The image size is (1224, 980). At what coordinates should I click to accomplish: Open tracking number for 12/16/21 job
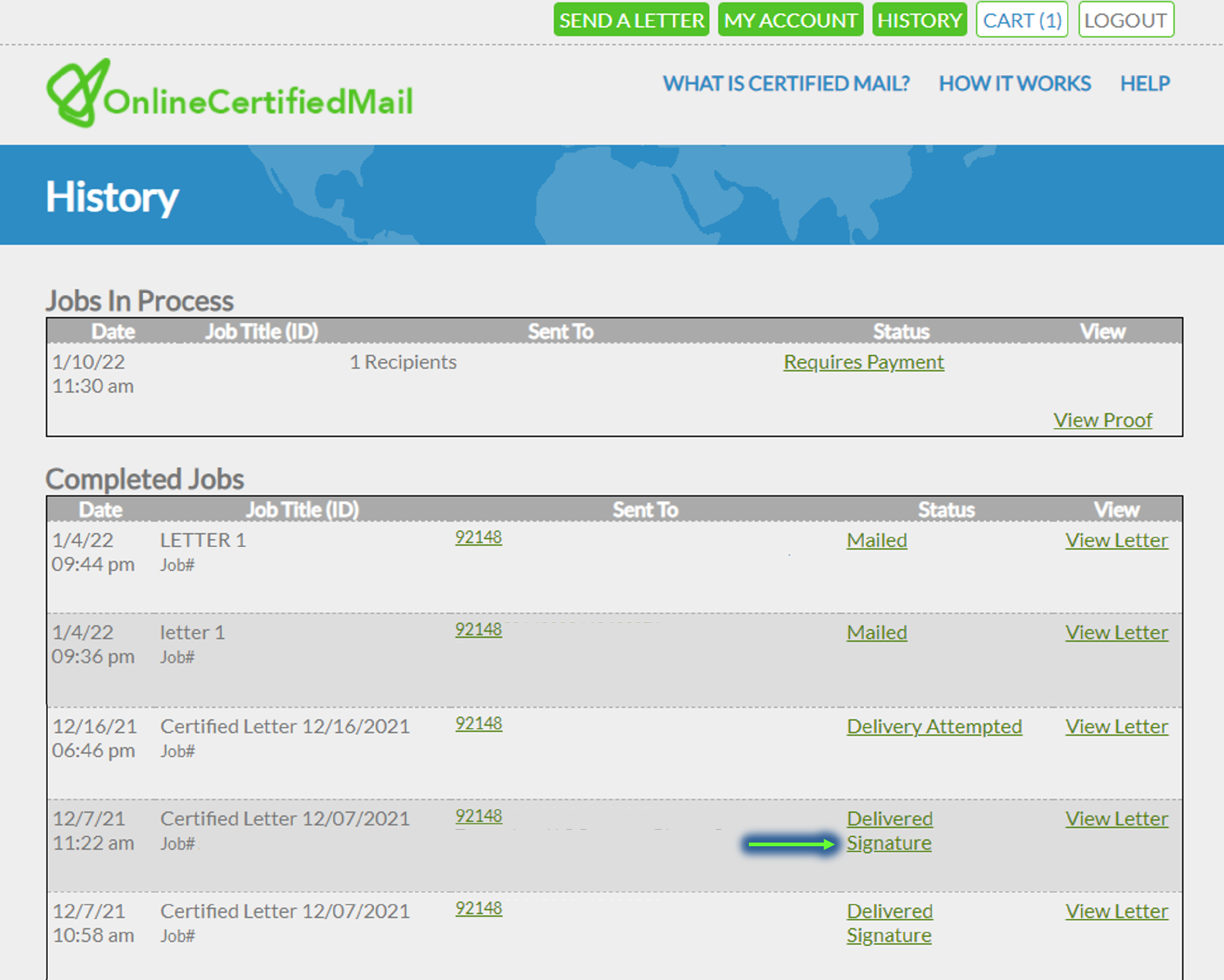(478, 723)
